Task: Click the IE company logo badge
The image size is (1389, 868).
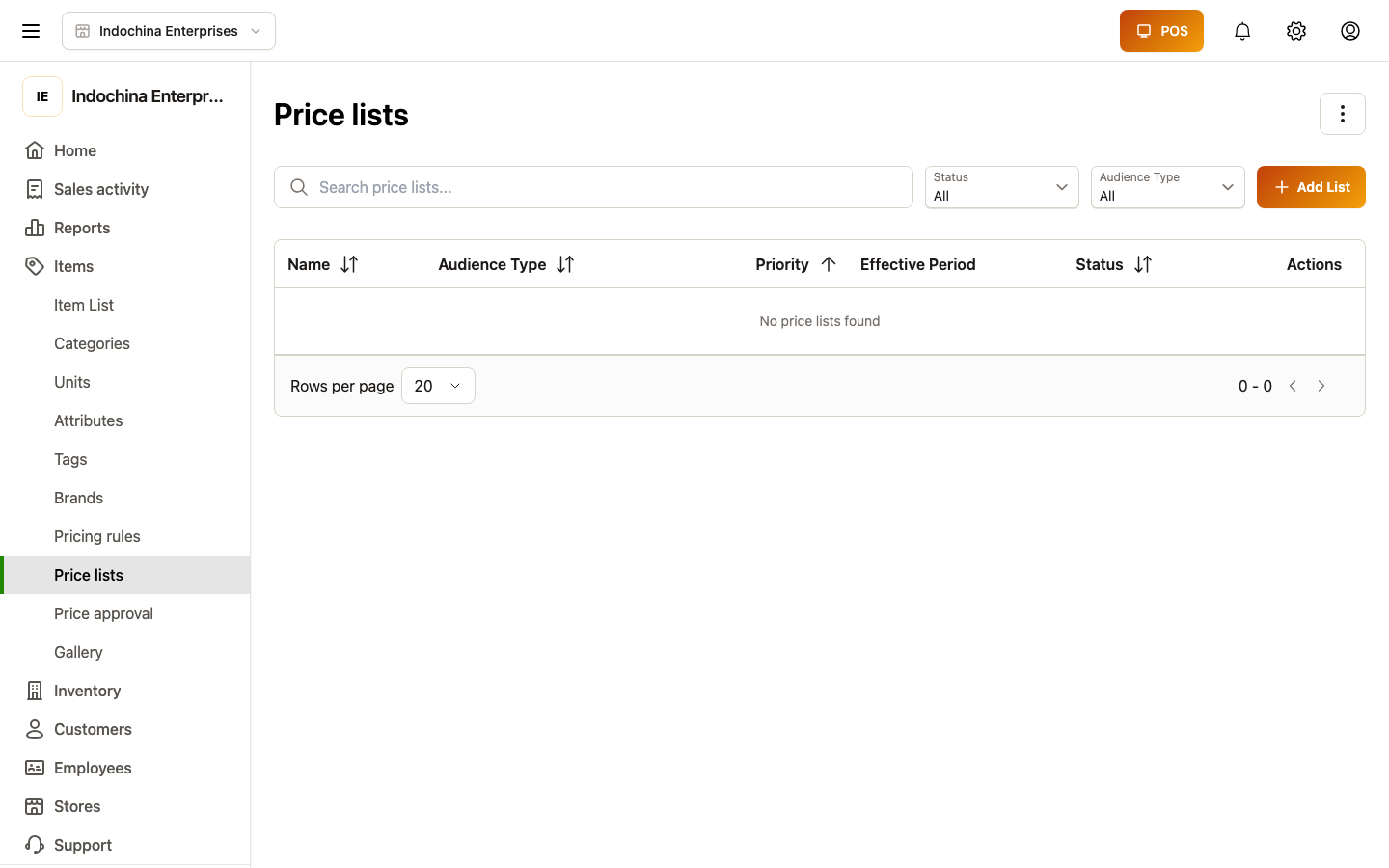Action: (x=42, y=96)
